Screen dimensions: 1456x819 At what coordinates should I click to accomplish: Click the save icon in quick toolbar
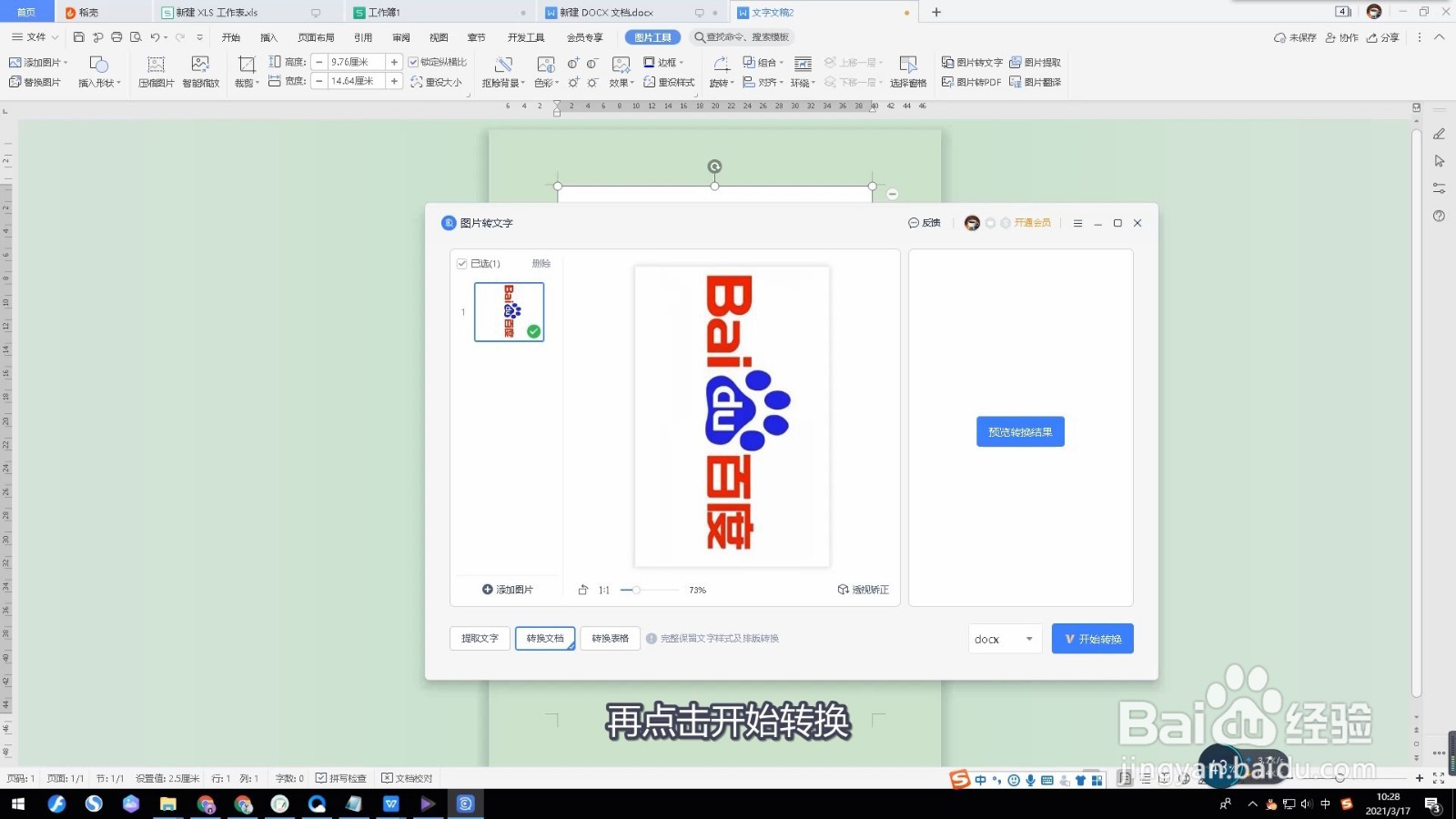pyautogui.click(x=79, y=37)
